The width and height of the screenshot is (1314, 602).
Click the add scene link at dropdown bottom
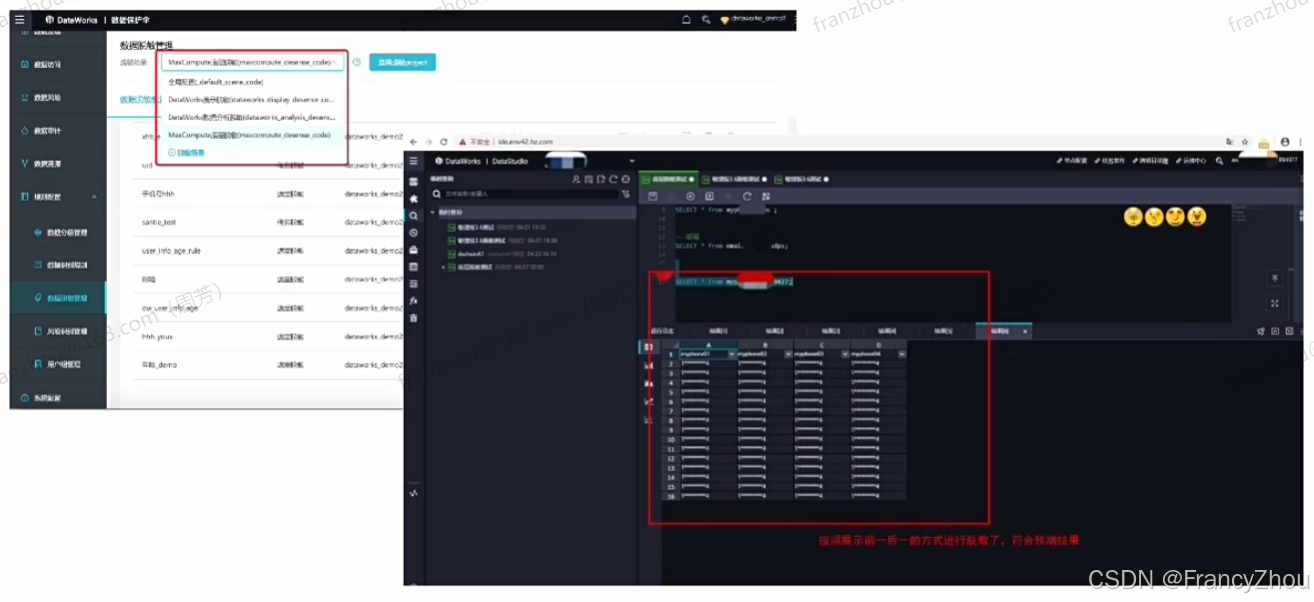[187, 152]
